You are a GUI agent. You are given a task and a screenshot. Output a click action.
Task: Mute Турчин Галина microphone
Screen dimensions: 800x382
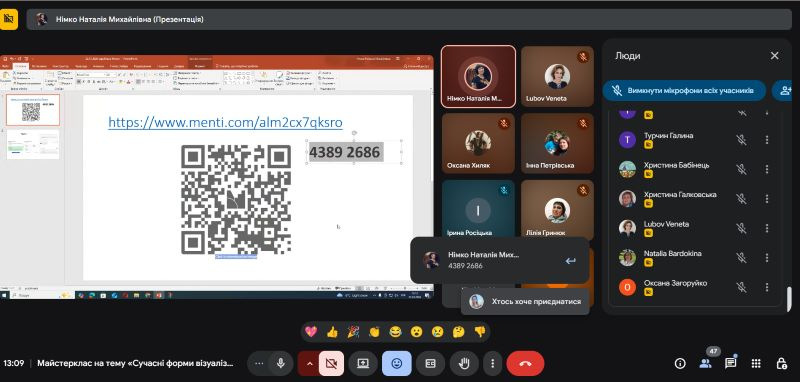tap(741, 140)
